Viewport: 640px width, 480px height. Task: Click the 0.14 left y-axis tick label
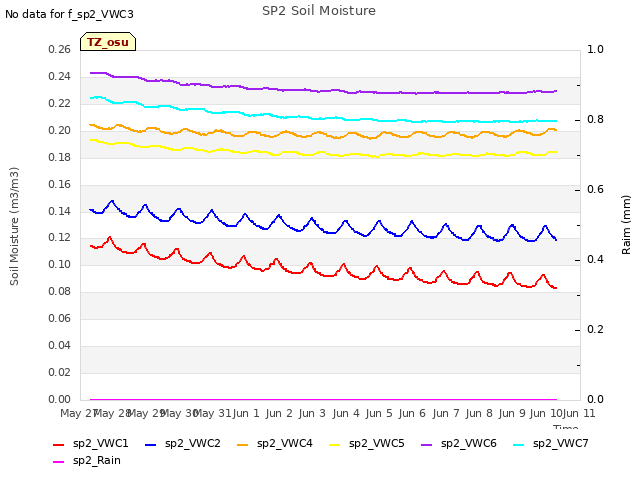(60, 211)
